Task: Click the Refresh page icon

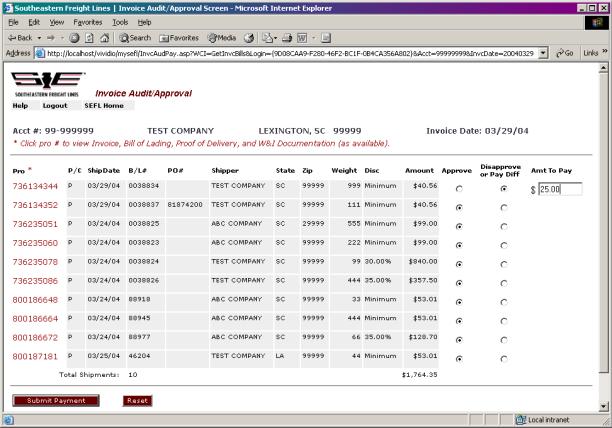Action: point(88,37)
